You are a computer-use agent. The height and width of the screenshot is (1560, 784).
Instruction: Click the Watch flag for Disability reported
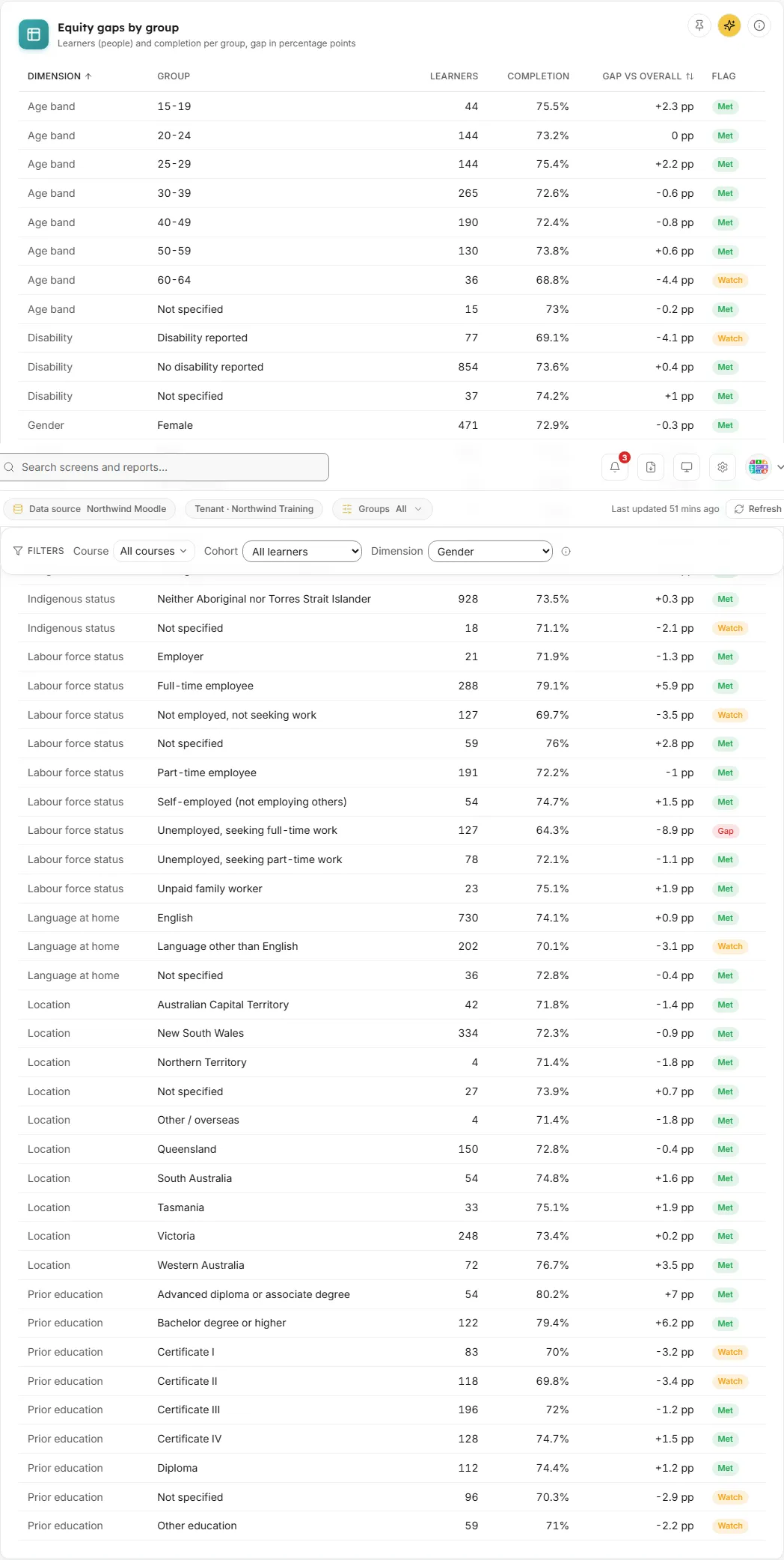click(730, 338)
